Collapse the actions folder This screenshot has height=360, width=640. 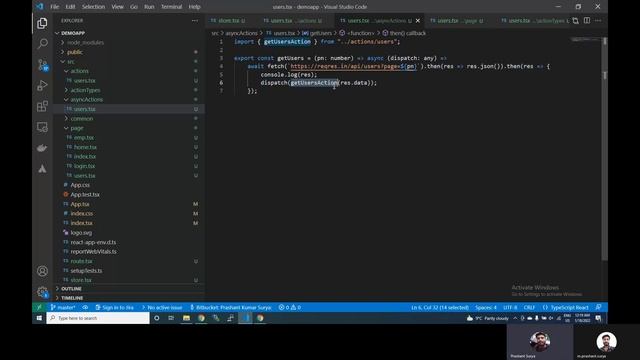click(130, 71)
